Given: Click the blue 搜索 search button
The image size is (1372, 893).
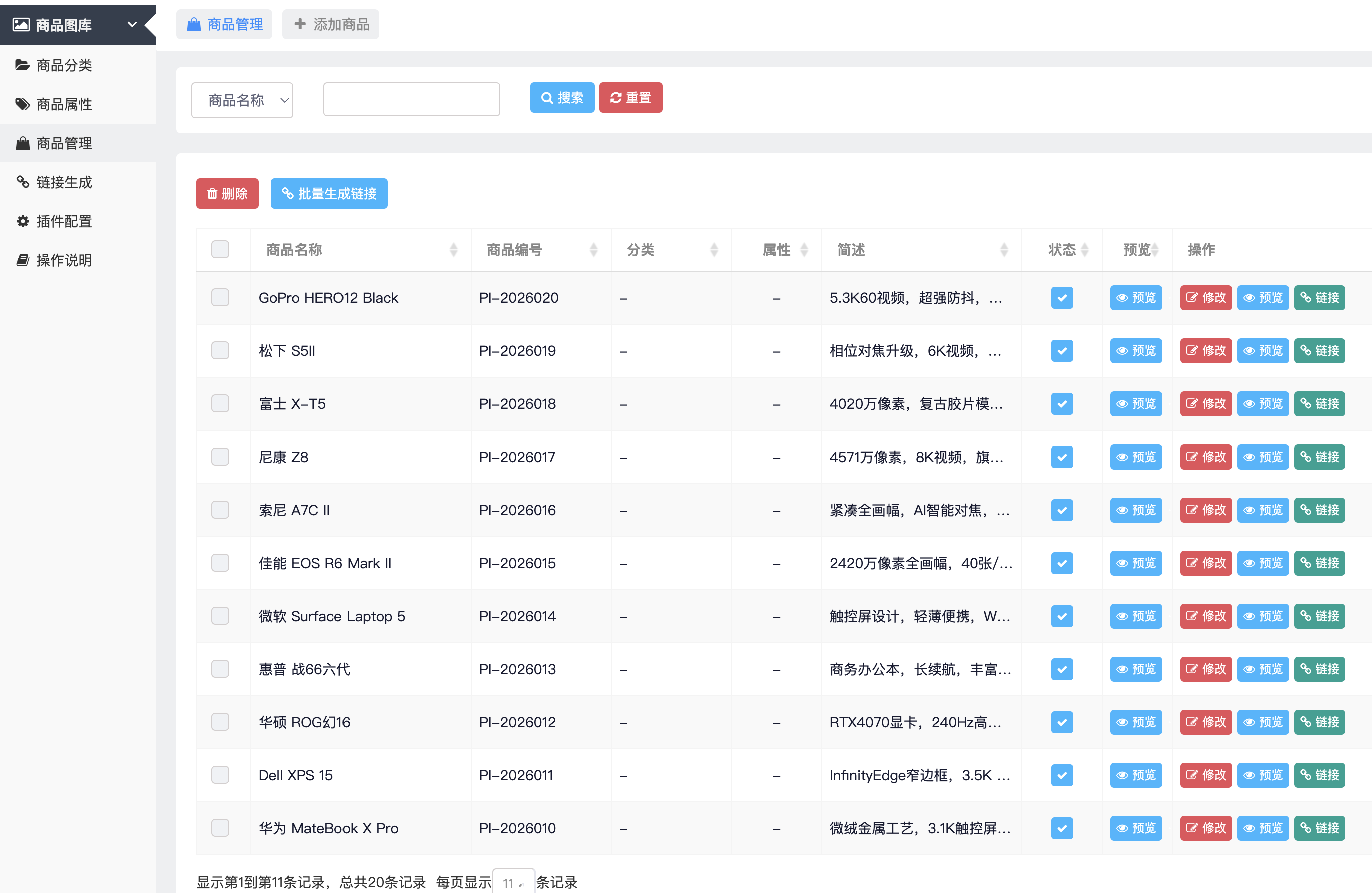Looking at the screenshot, I should pyautogui.click(x=562, y=98).
